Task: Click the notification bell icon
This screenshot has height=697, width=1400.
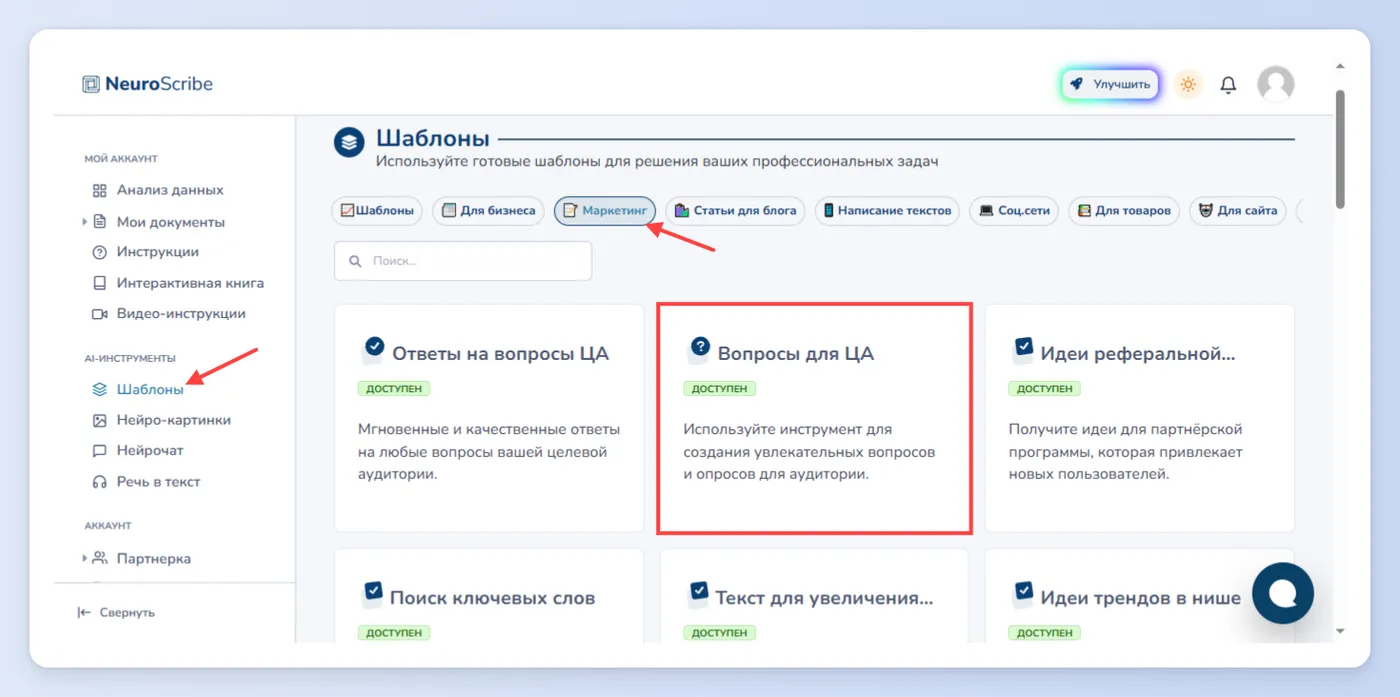Action: click(1228, 85)
